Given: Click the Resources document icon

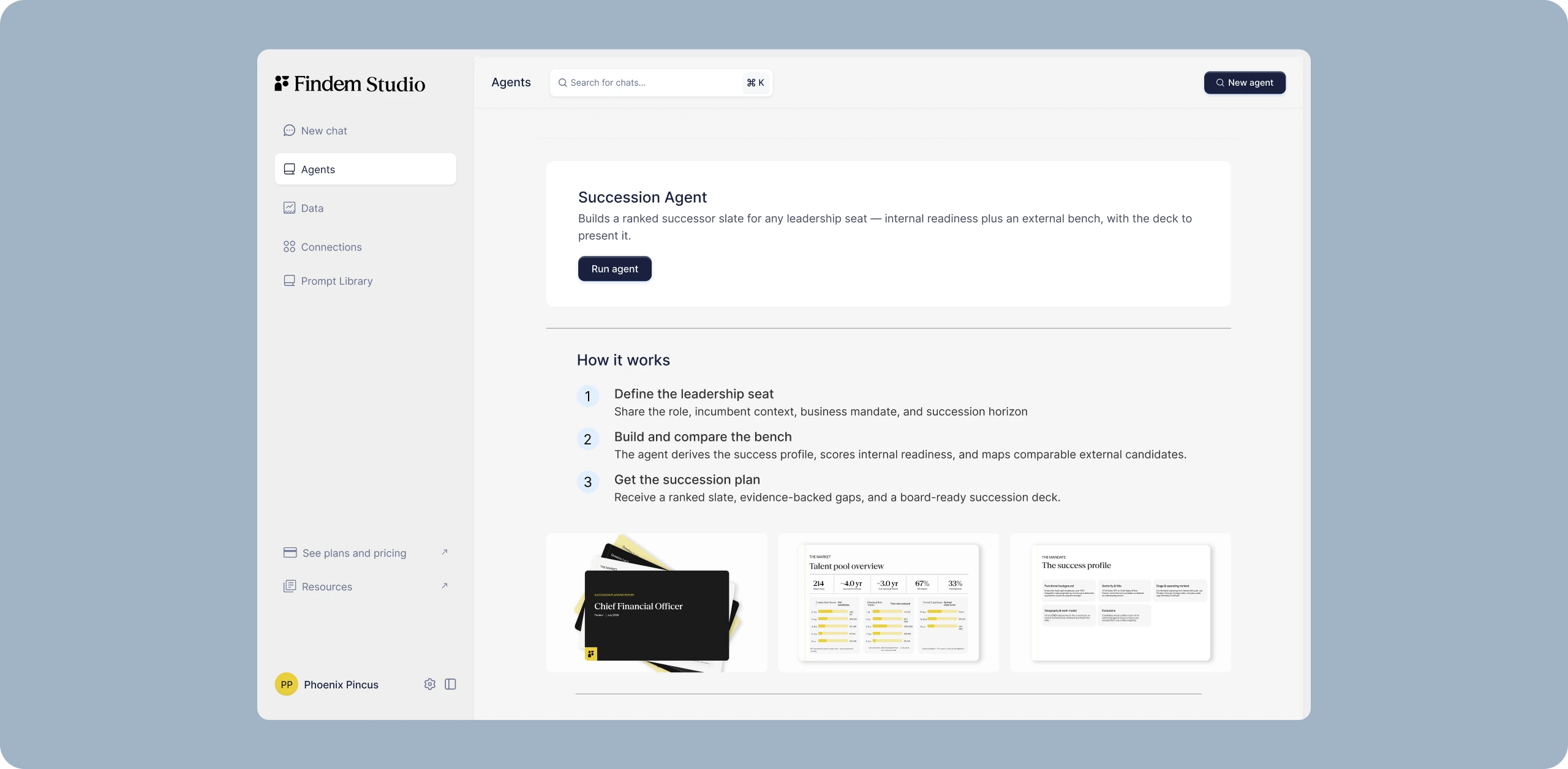Looking at the screenshot, I should 290,587.
